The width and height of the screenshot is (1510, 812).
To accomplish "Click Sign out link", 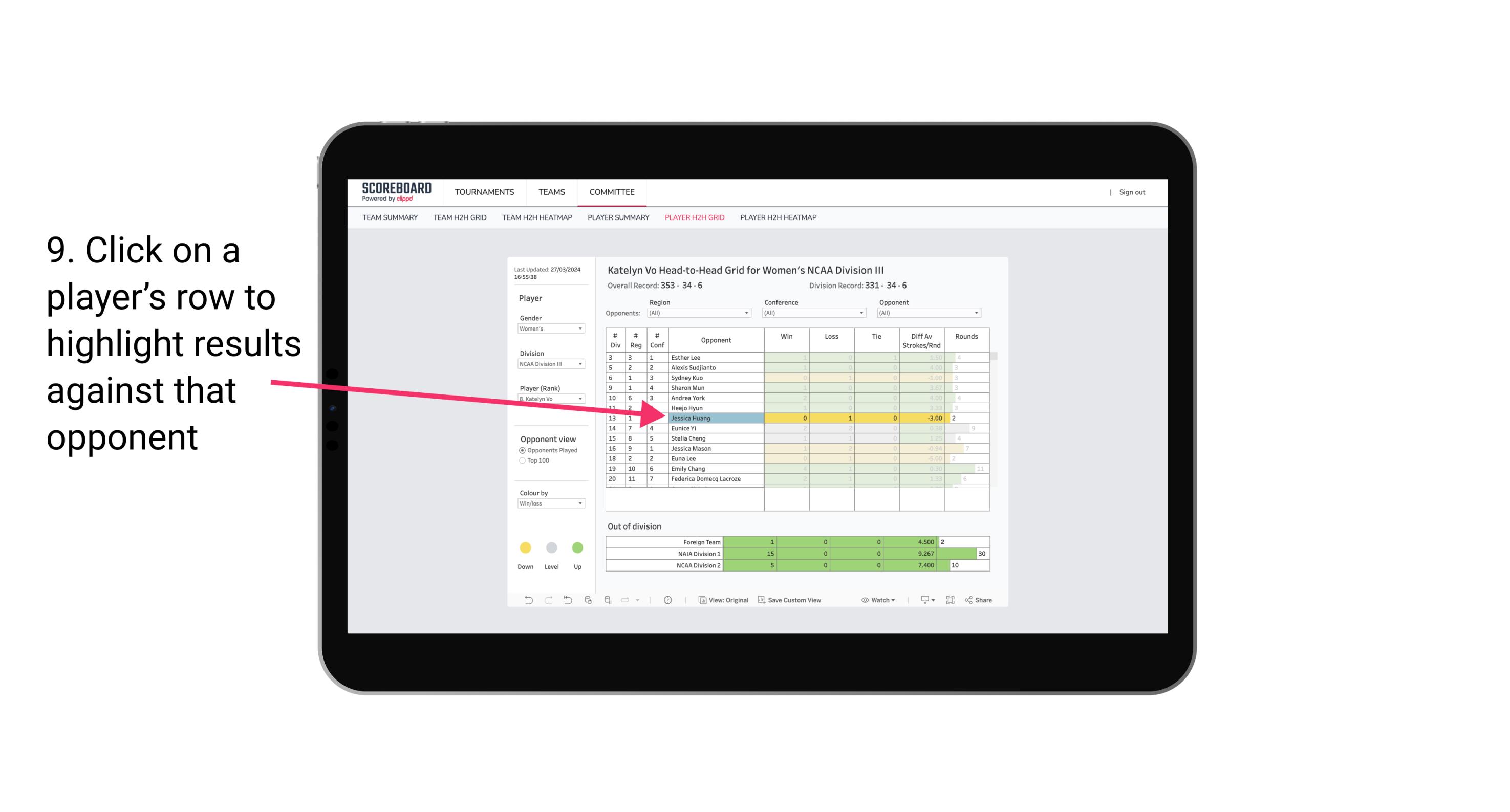I will pyautogui.click(x=1132, y=193).
